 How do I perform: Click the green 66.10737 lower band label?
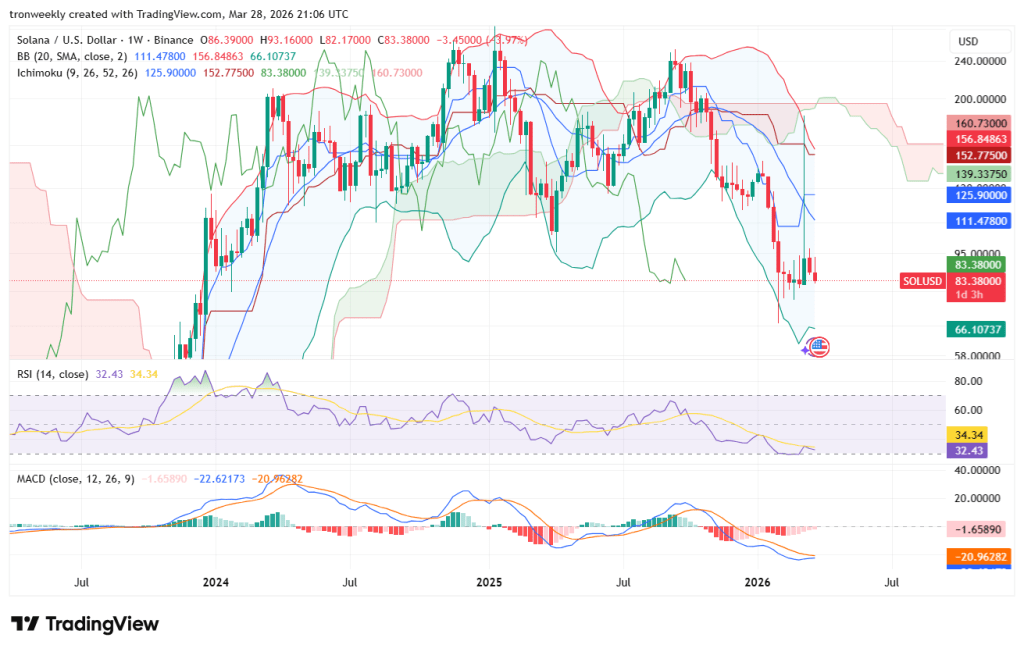[x=977, y=327]
